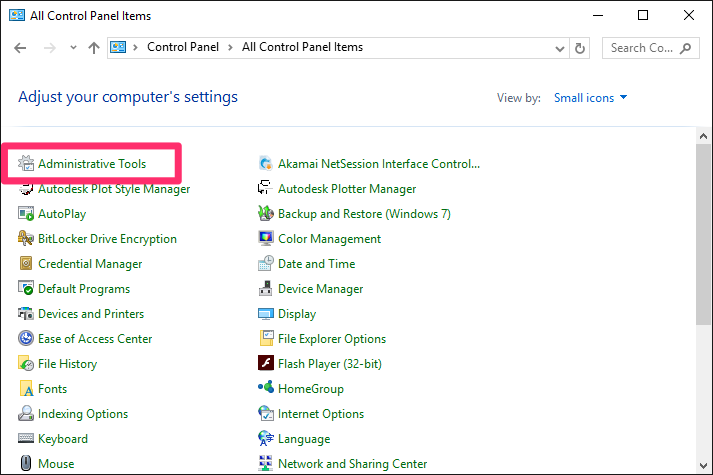Click the Date and Time clock icon
The width and height of the screenshot is (713, 475).
click(x=266, y=263)
